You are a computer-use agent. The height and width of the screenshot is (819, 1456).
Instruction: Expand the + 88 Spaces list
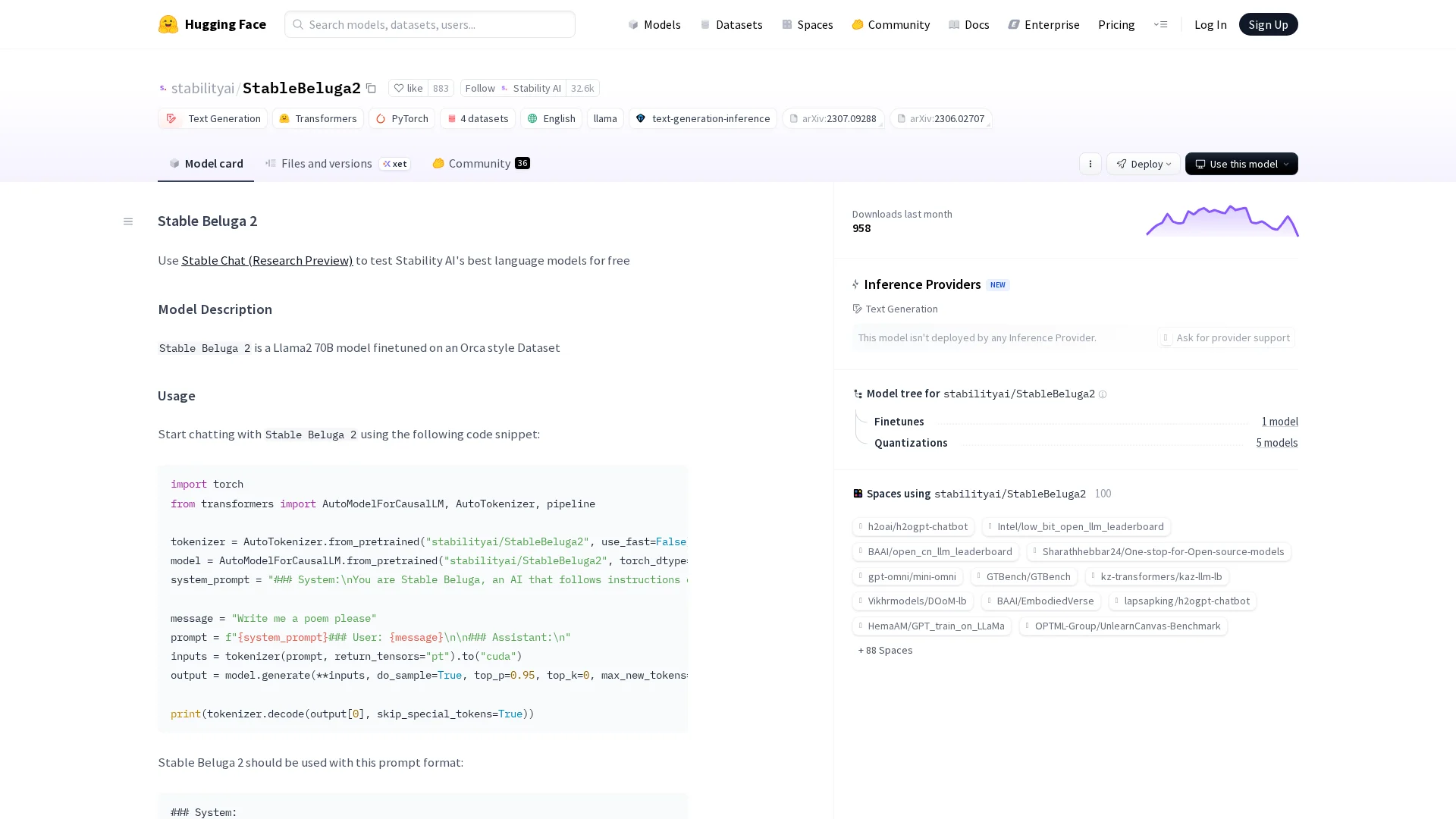pyautogui.click(x=885, y=651)
